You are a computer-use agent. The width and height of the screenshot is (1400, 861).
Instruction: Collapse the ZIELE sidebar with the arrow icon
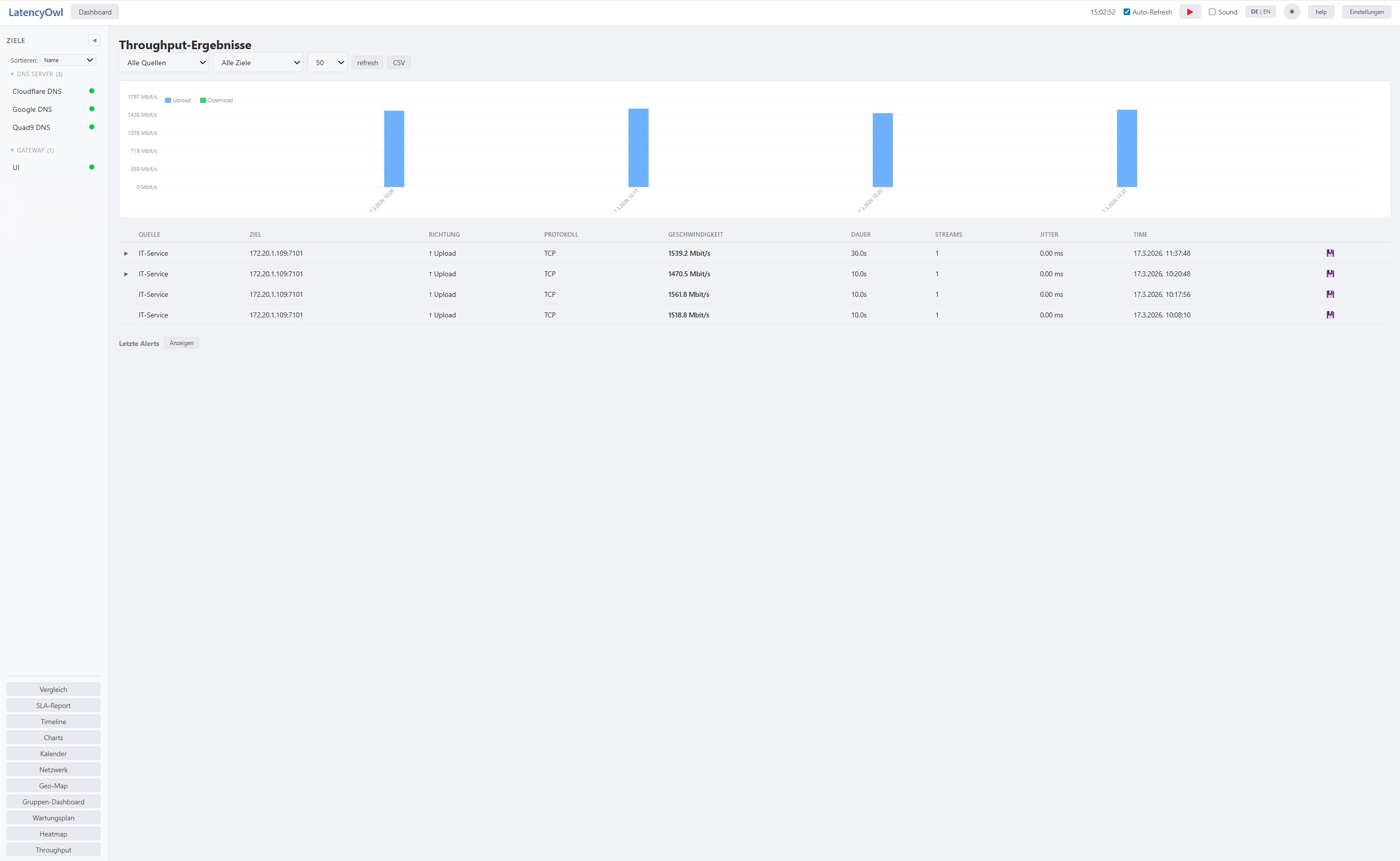pos(94,40)
